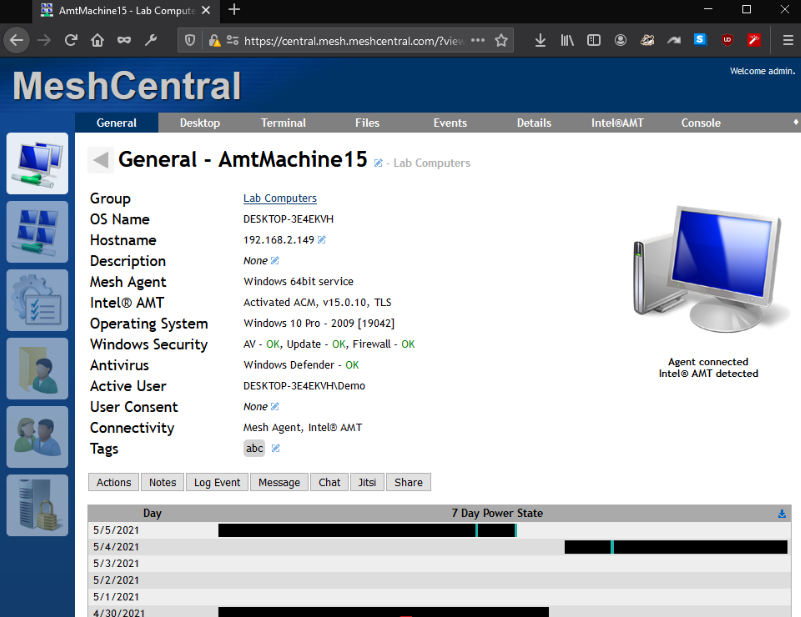Open the site permissions shield dropdown
The image size is (801, 617).
click(x=189, y=40)
